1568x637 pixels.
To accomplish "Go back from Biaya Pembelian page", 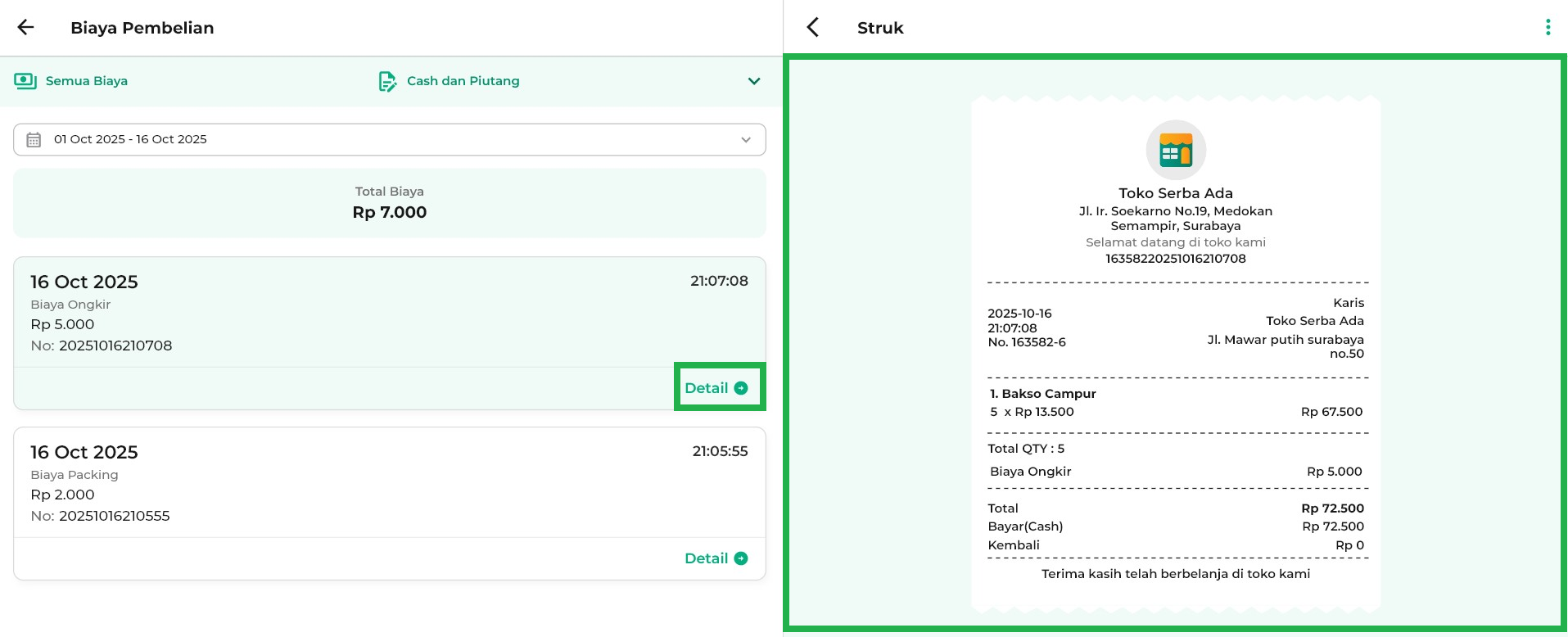I will tap(26, 27).
